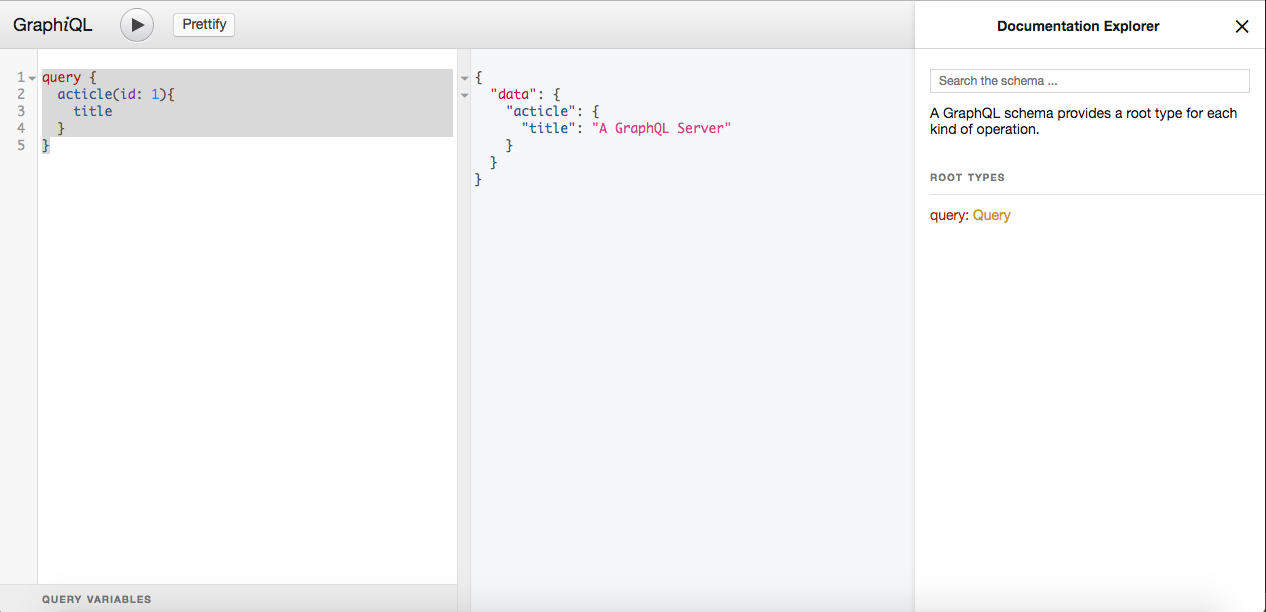The image size is (1266, 612).
Task: Close the Documentation Explorer via the X icon
Action: point(1242,26)
